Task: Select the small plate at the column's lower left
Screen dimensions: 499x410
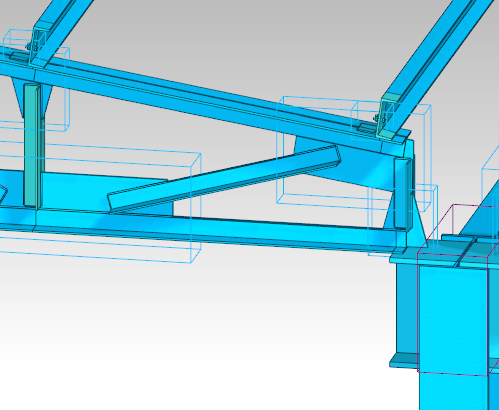Action: [403, 361]
